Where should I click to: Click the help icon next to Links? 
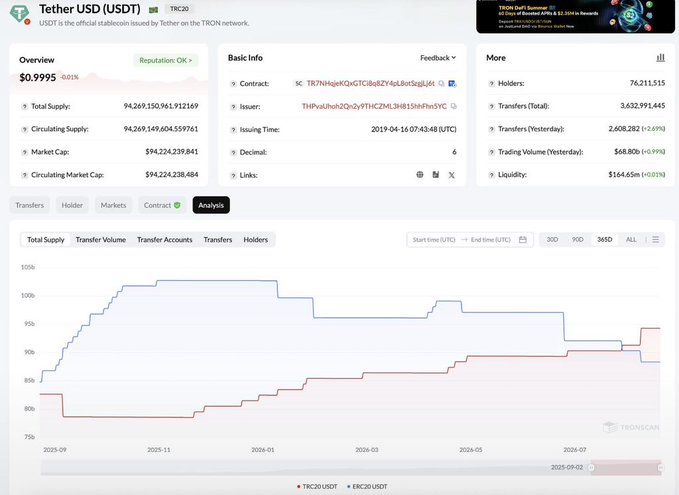tap(233, 175)
